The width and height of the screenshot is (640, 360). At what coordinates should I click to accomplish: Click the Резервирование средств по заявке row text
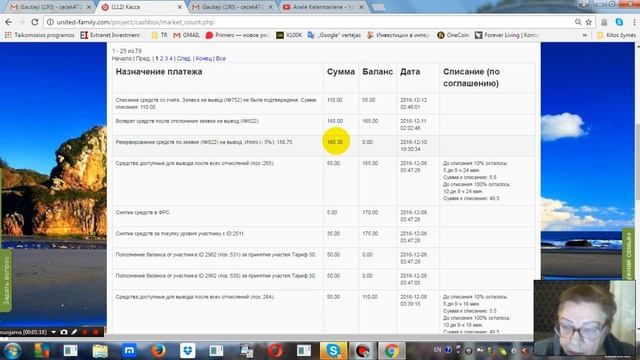tap(204, 142)
